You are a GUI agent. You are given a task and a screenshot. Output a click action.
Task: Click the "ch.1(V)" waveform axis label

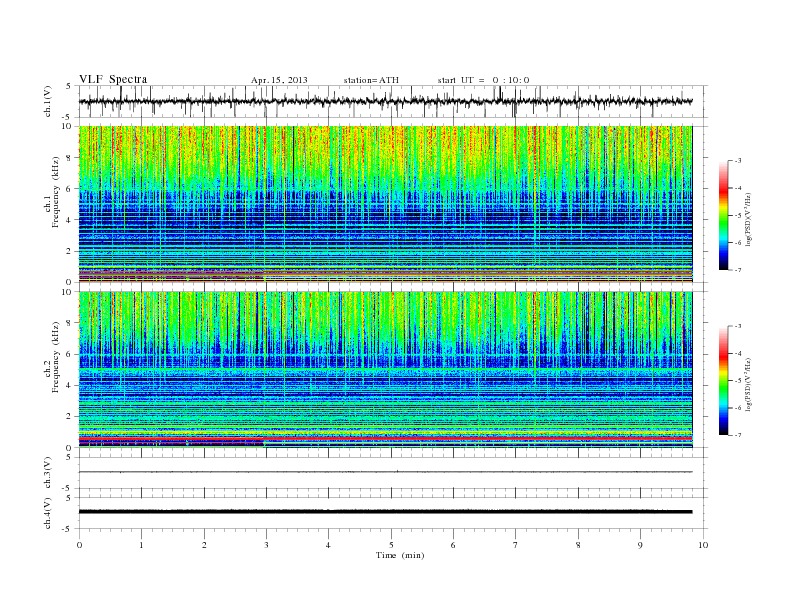[47, 101]
